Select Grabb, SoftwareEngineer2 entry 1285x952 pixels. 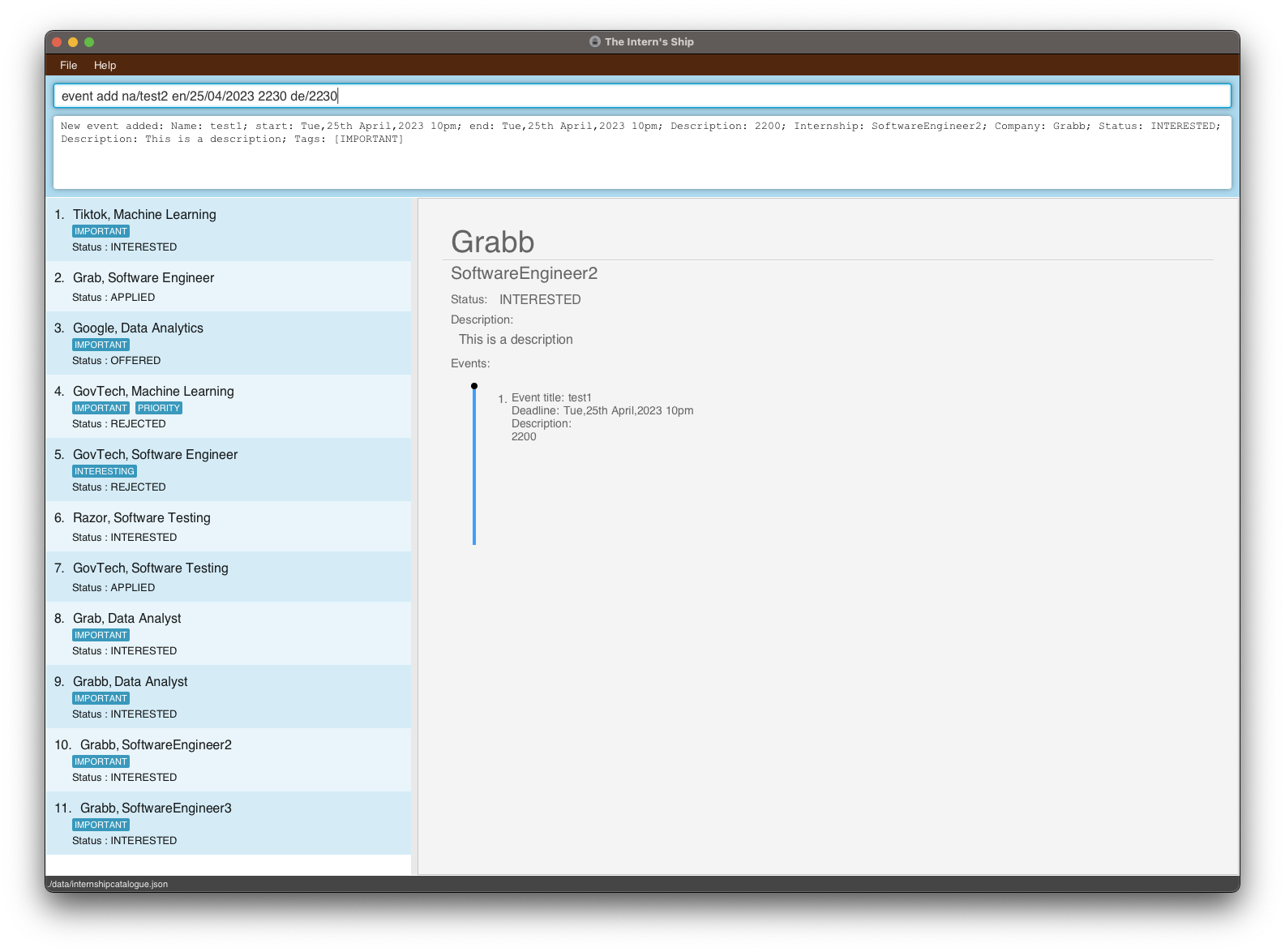pyautogui.click(x=229, y=760)
